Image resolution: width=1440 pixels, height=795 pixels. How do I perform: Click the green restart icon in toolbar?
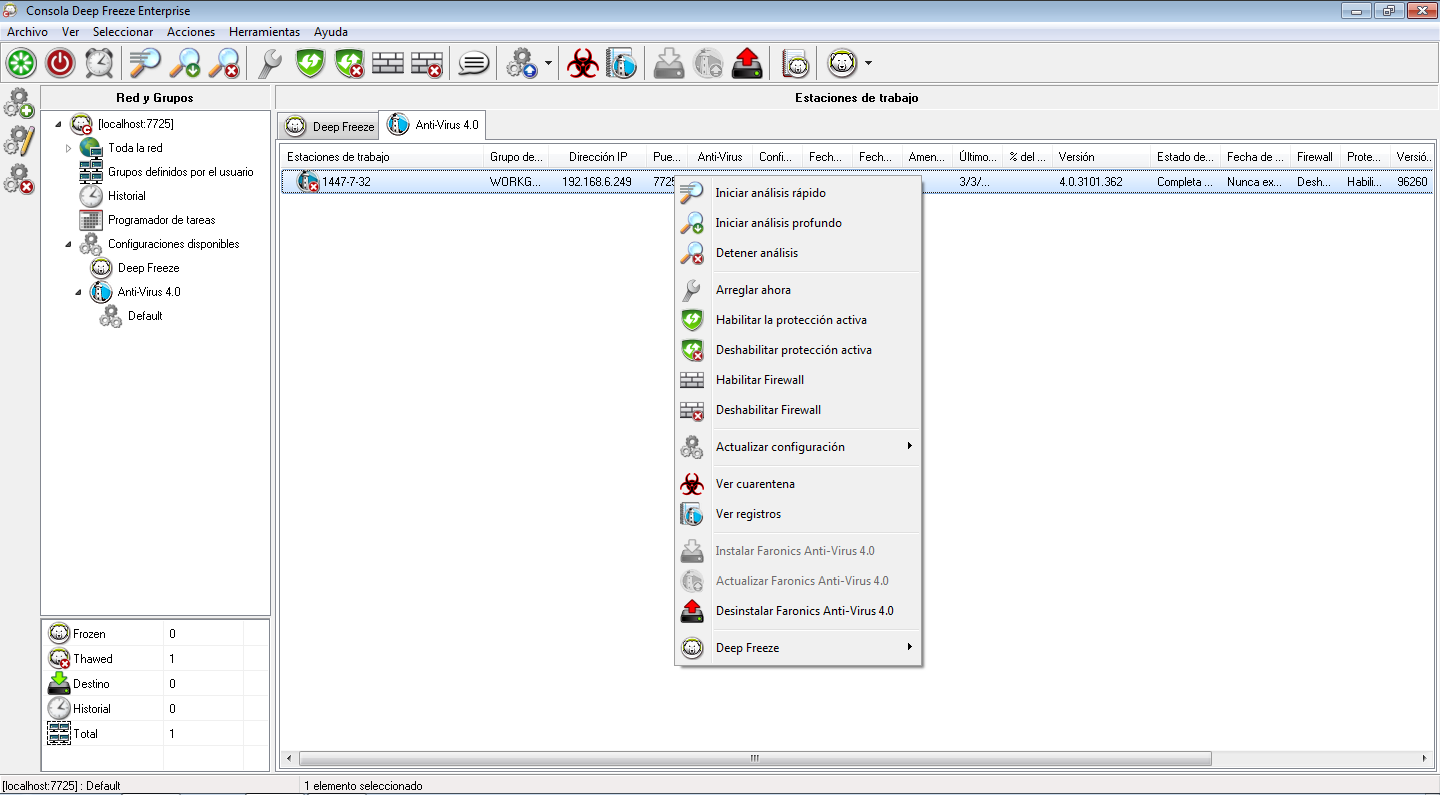(21, 64)
